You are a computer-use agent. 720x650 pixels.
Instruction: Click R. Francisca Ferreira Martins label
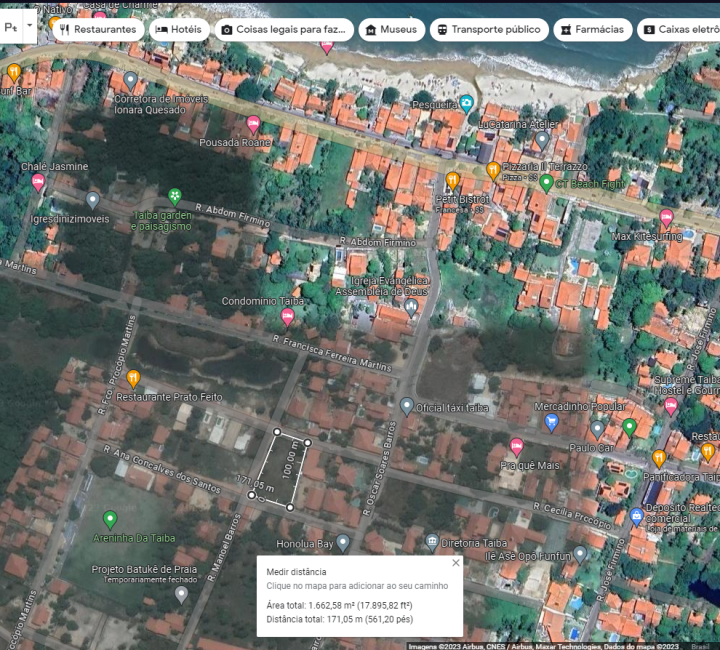pyautogui.click(x=332, y=353)
